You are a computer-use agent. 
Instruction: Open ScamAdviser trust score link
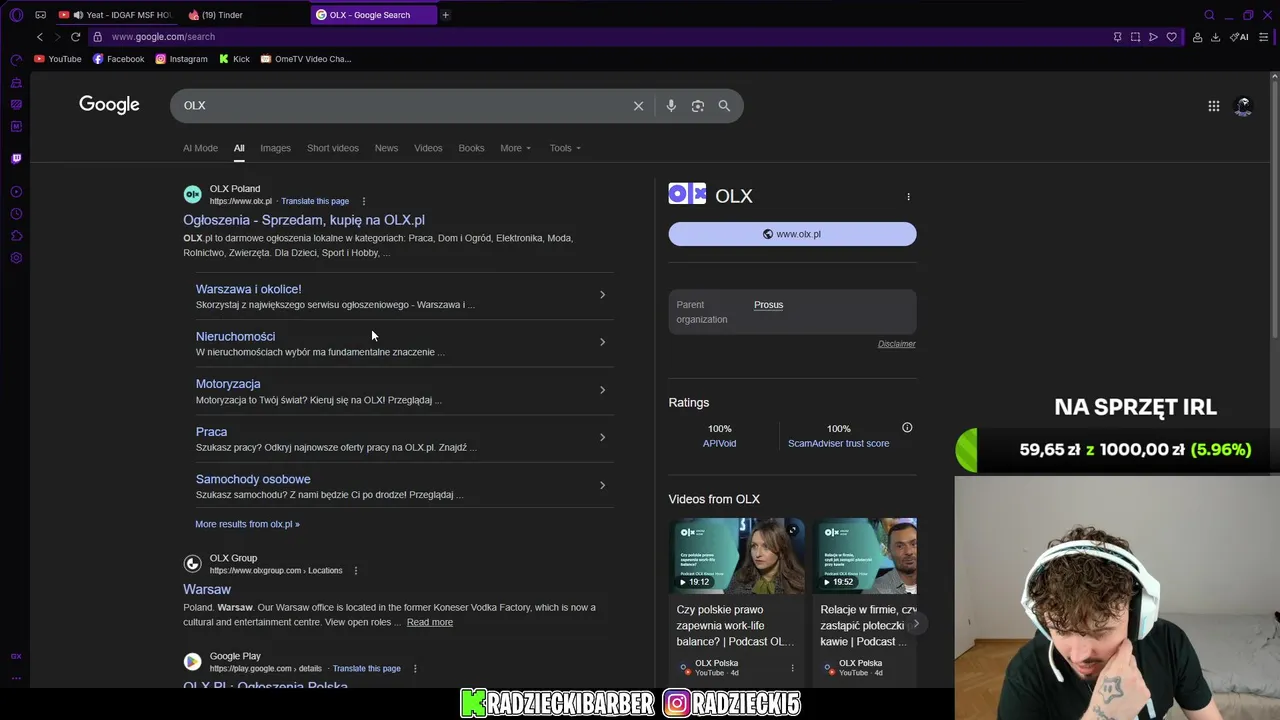coord(838,443)
